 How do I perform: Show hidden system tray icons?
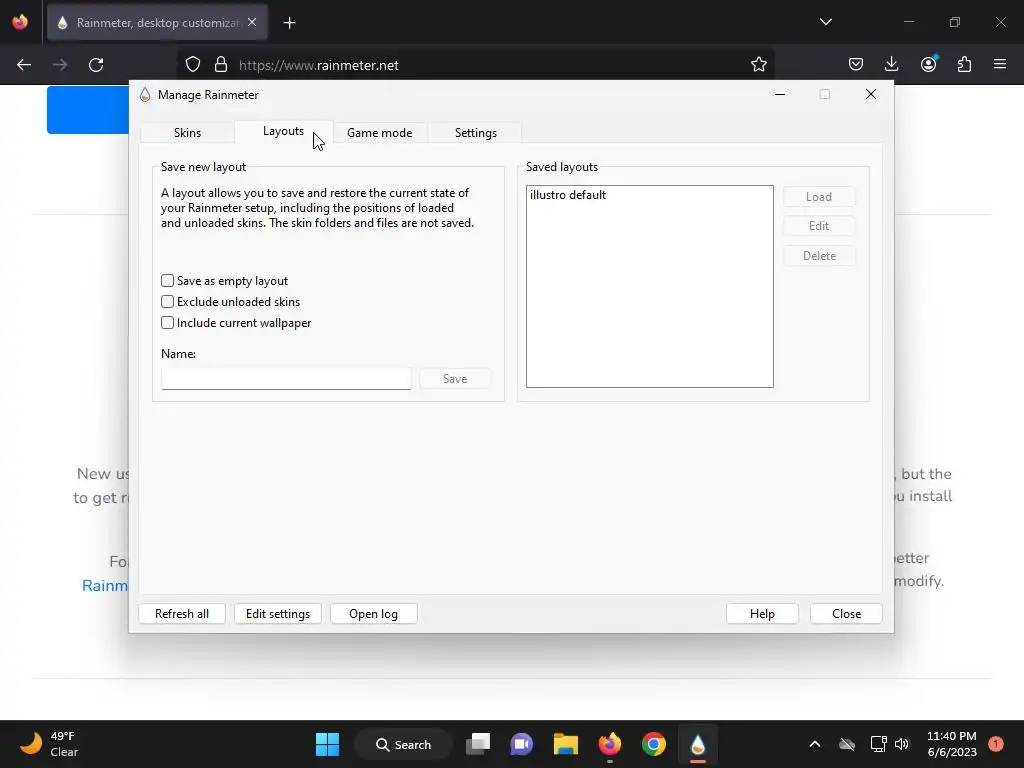[815, 744]
